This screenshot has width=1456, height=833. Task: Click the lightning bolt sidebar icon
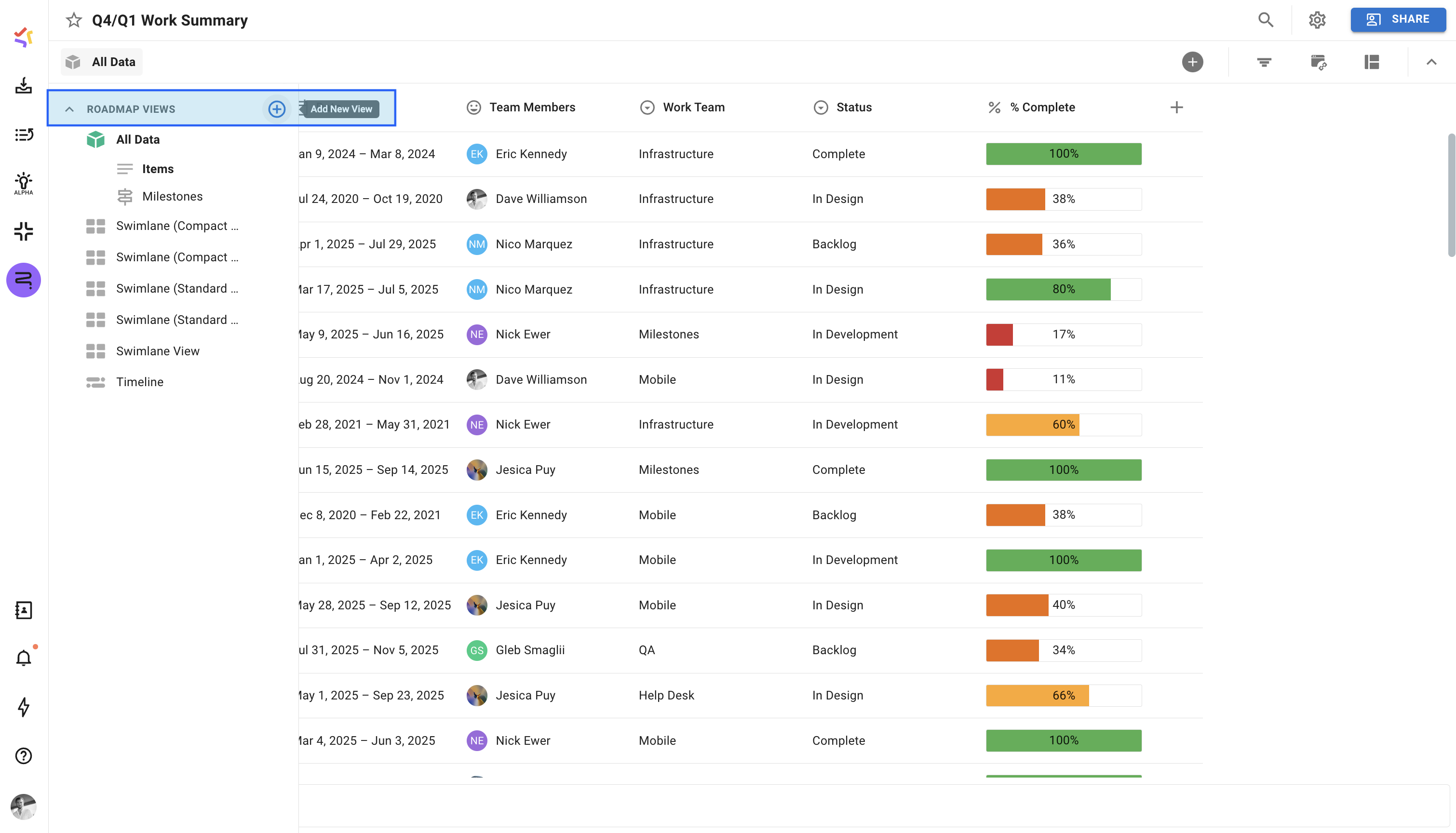click(24, 707)
